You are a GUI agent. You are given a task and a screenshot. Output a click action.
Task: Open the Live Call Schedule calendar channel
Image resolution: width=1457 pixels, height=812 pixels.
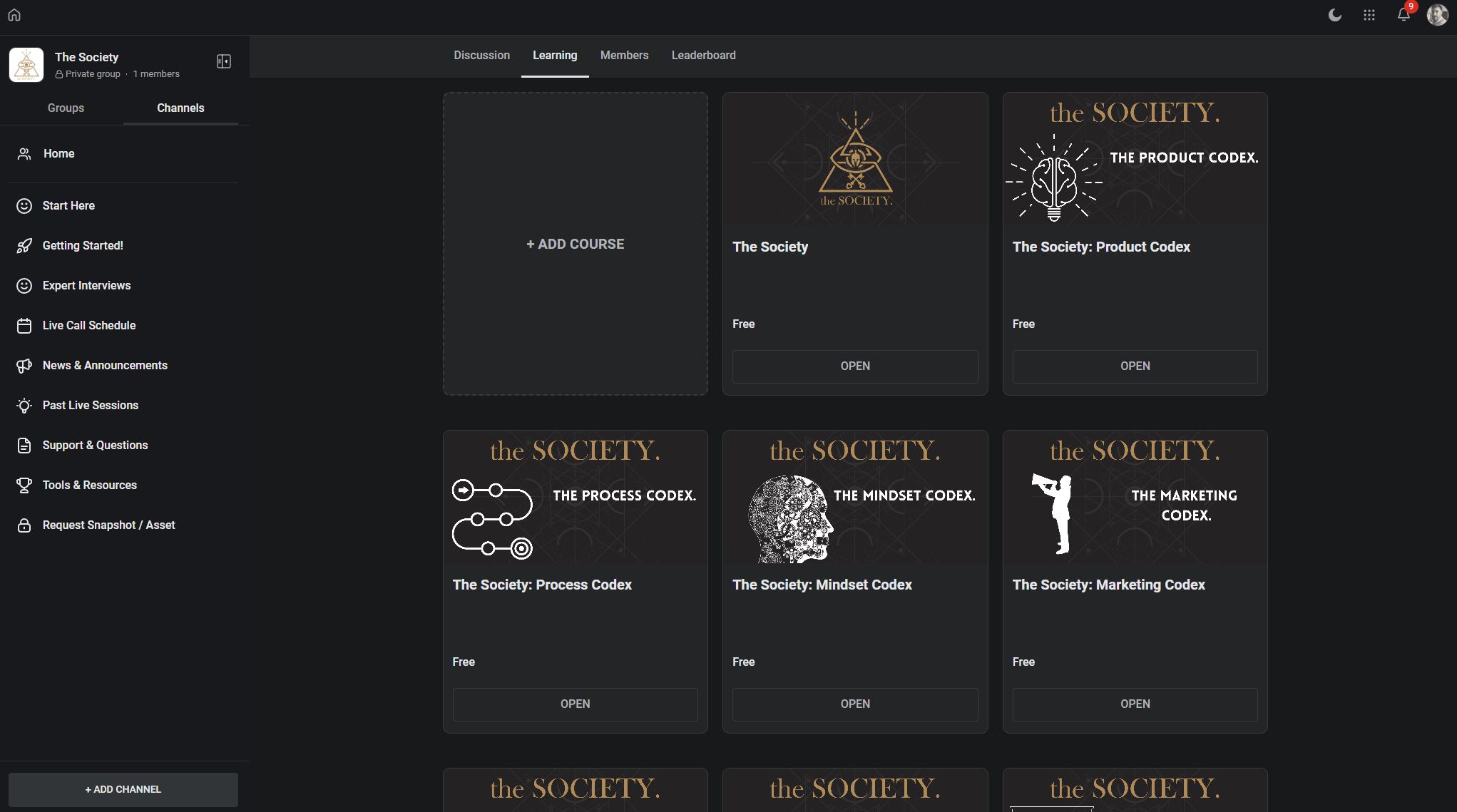click(88, 325)
